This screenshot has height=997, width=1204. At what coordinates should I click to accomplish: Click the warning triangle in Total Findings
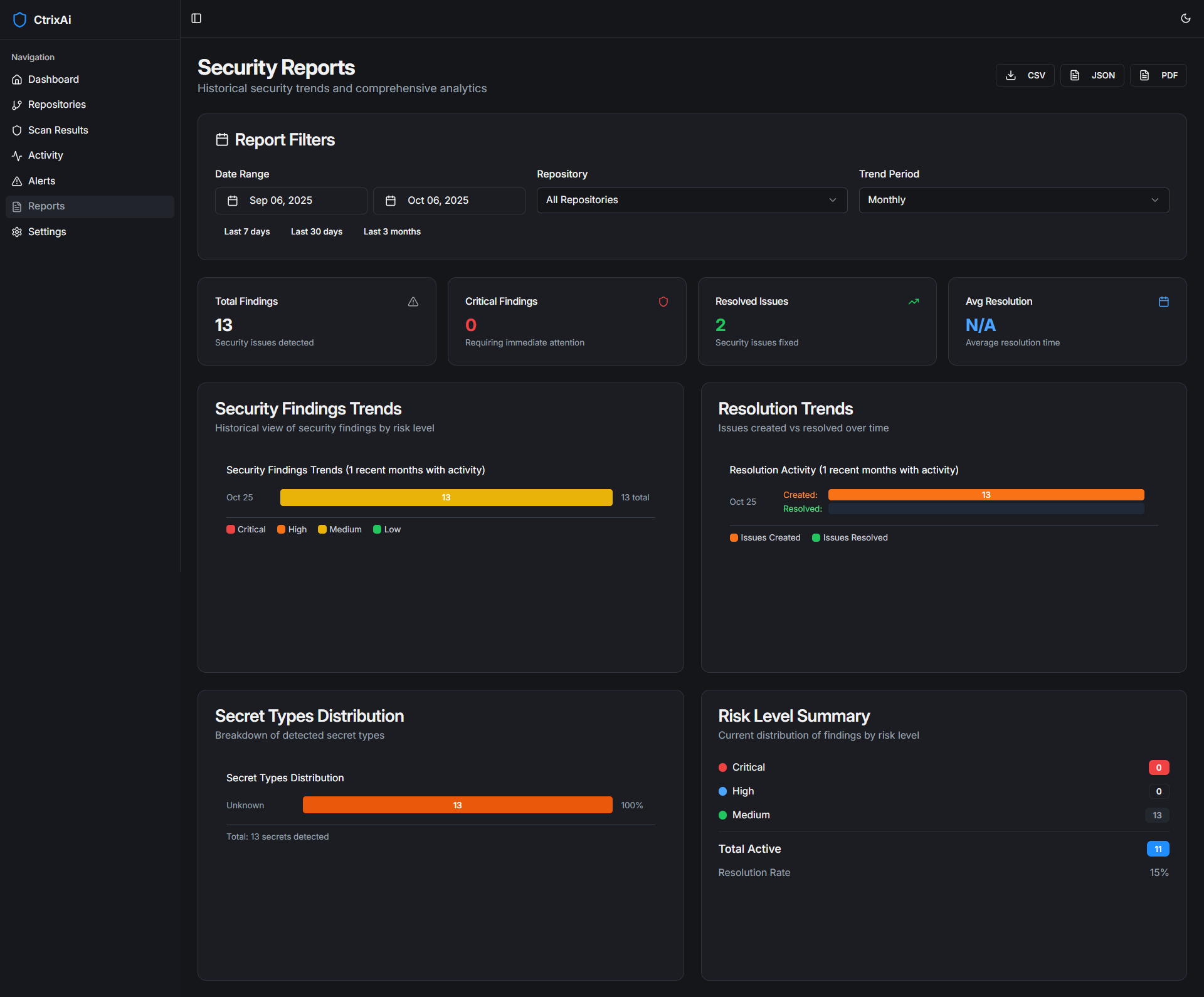coord(413,302)
